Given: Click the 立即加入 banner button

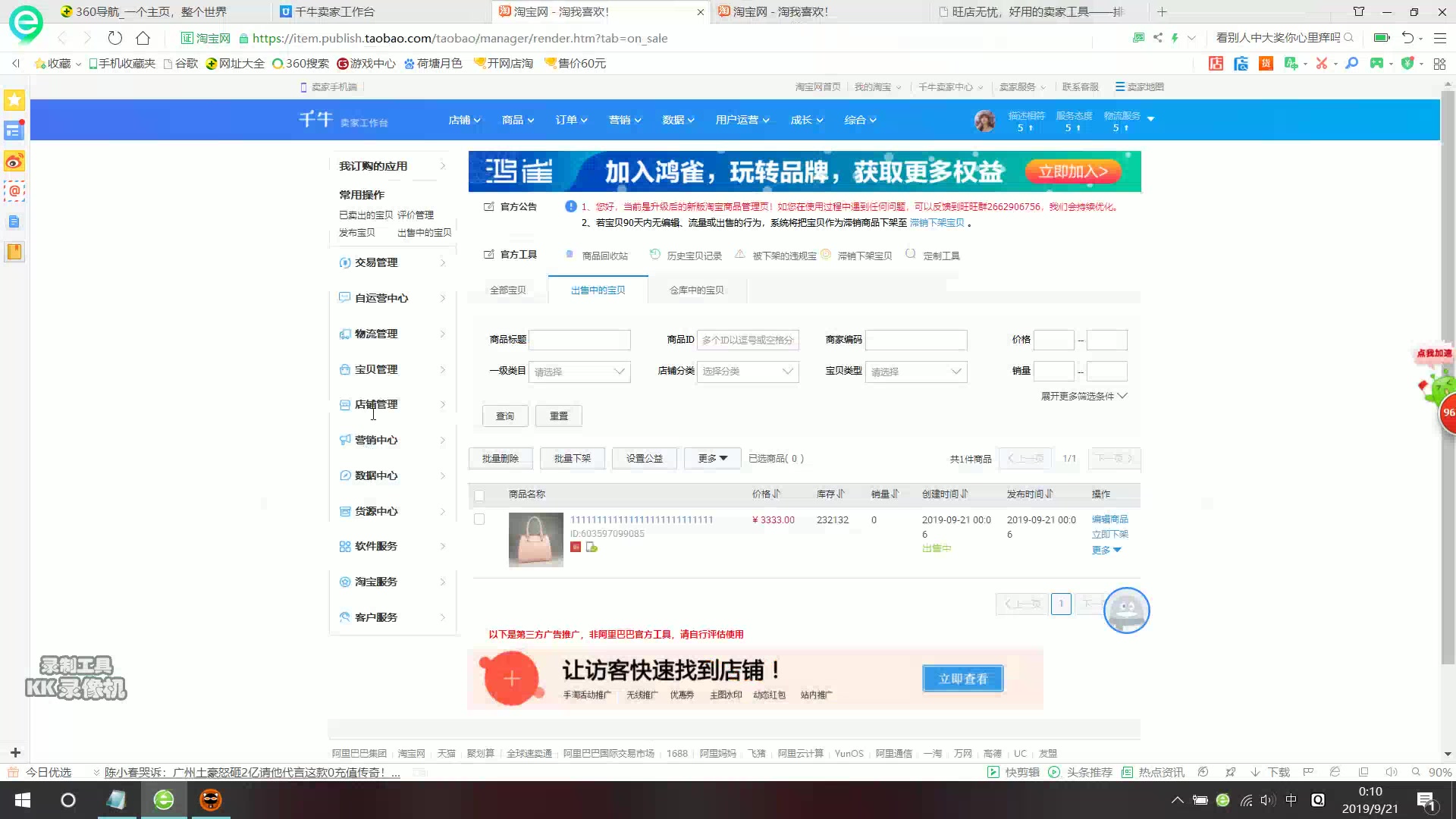Looking at the screenshot, I should [x=1073, y=171].
